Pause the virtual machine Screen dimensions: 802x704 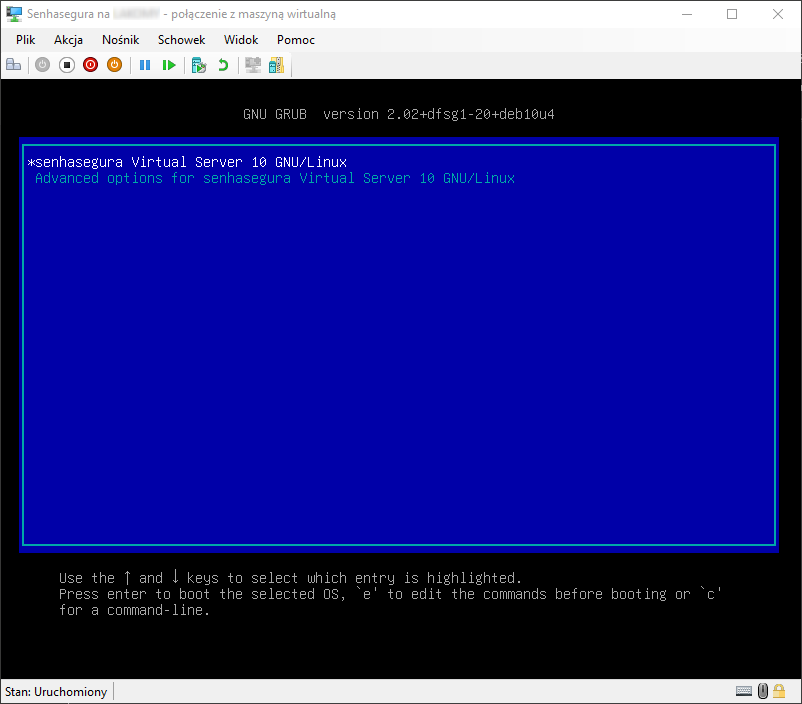[x=145, y=65]
